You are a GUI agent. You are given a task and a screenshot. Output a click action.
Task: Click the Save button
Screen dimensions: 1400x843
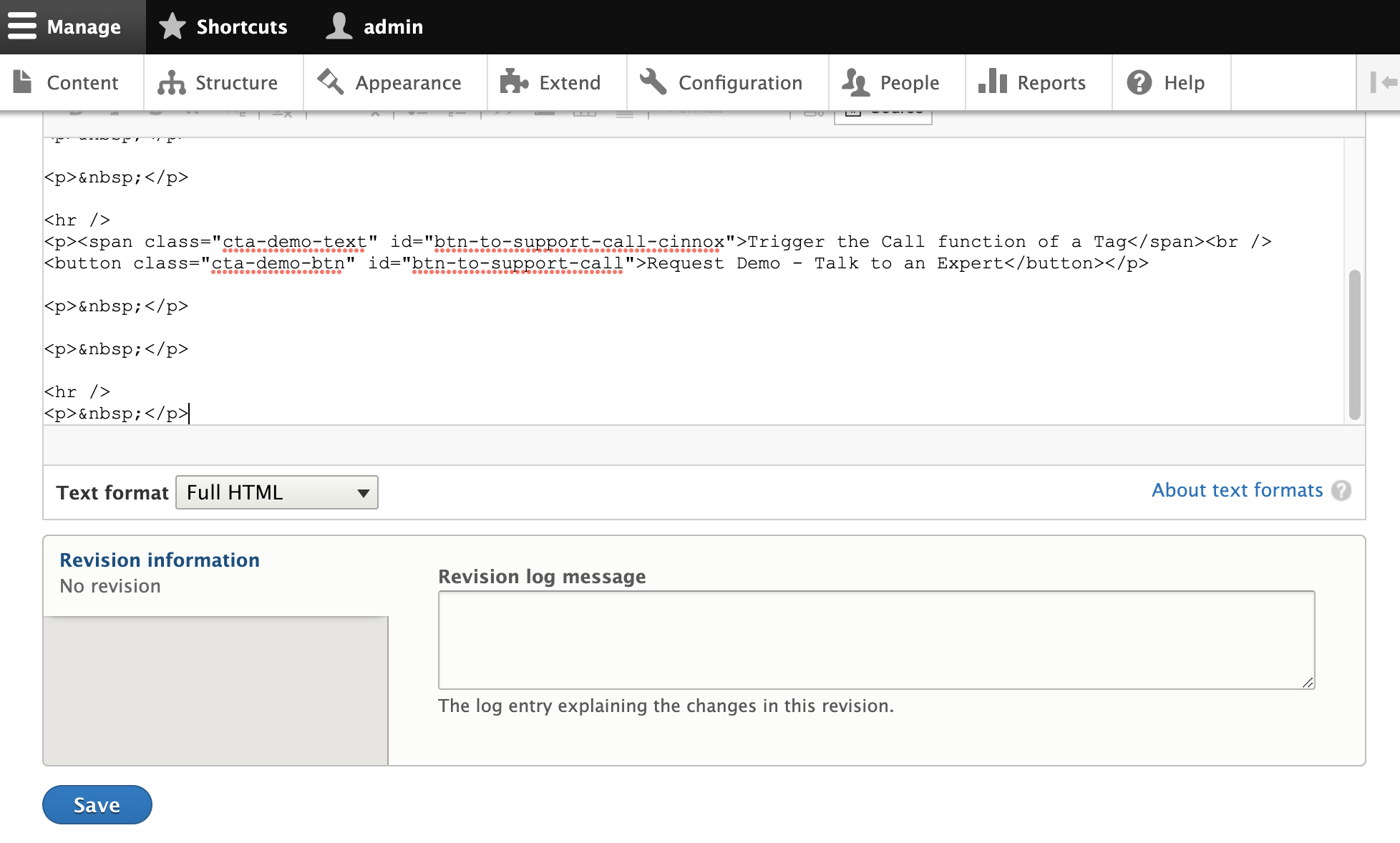point(97,805)
